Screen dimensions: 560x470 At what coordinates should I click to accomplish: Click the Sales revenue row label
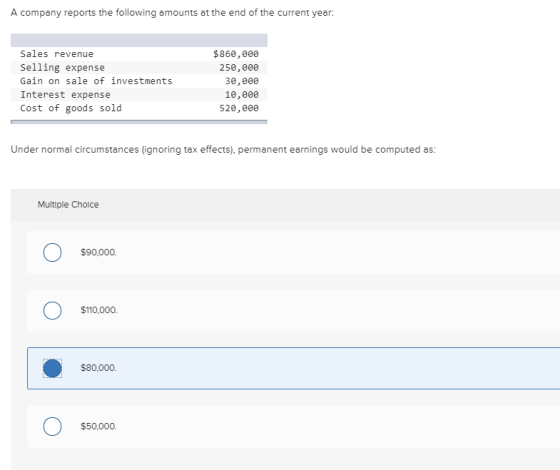point(57,54)
